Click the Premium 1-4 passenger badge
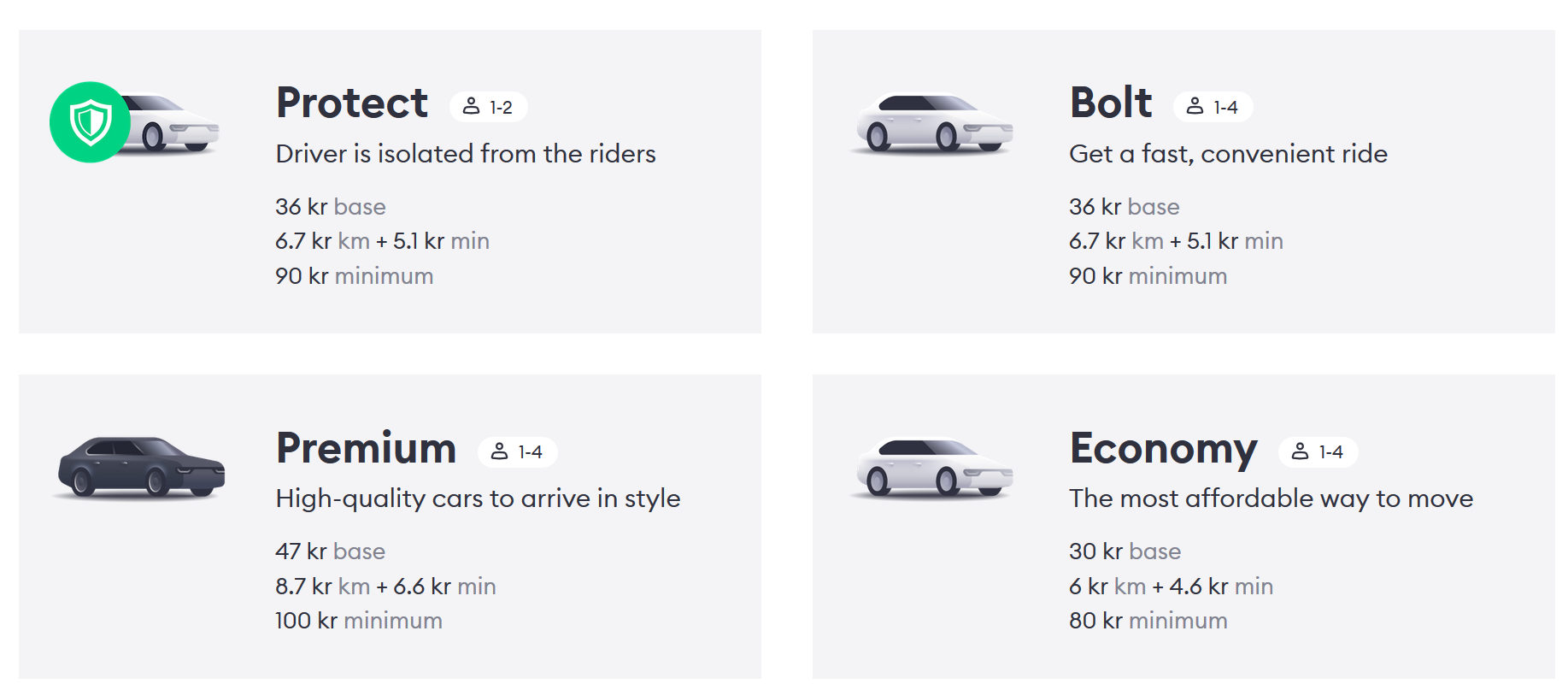Image resolution: width=1568 pixels, height=690 pixels. click(517, 451)
